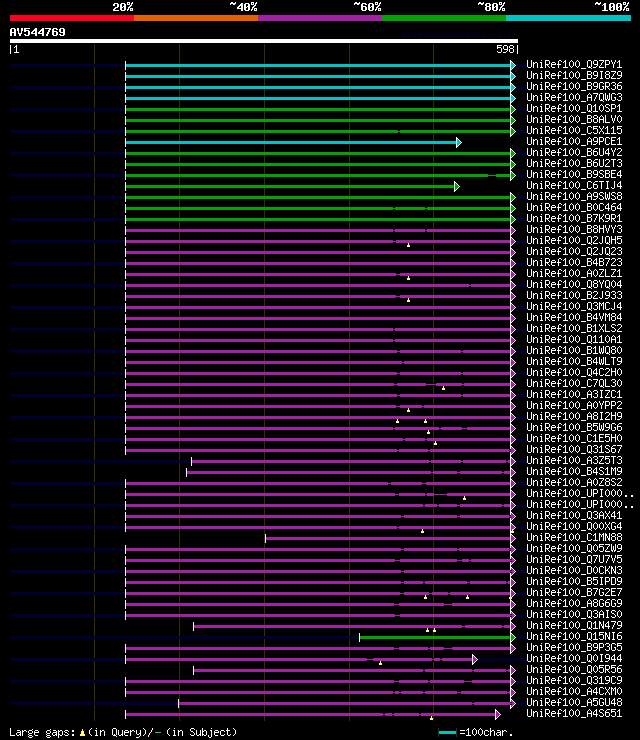Open the UniRef100_Q0OXG4 entry
Screen dimensions: 640x740
click(574, 527)
